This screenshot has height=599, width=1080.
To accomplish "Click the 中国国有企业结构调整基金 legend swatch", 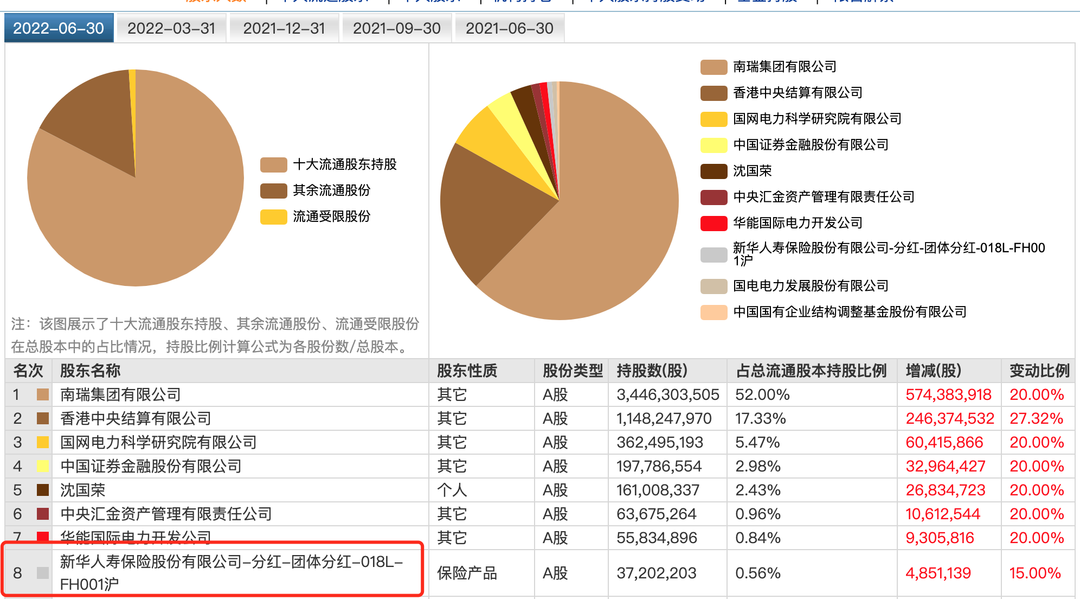I will tap(714, 313).
